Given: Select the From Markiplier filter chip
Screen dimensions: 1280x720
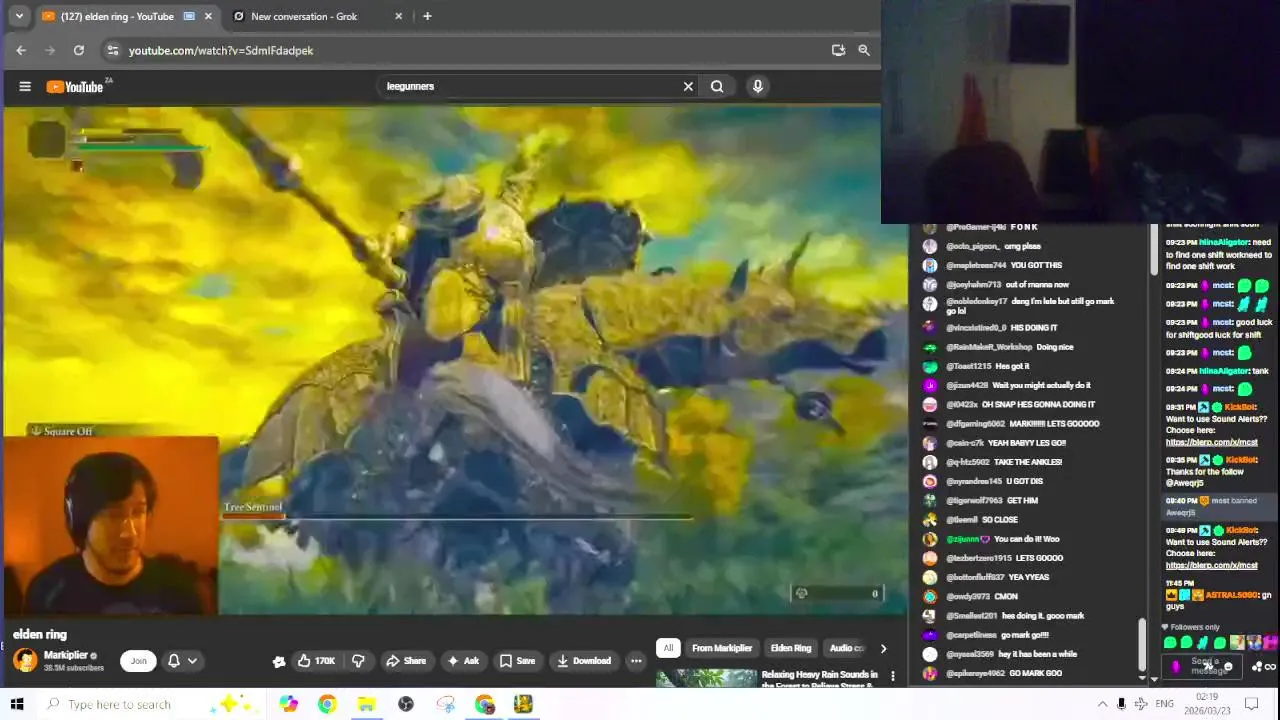Looking at the screenshot, I should pos(722,648).
